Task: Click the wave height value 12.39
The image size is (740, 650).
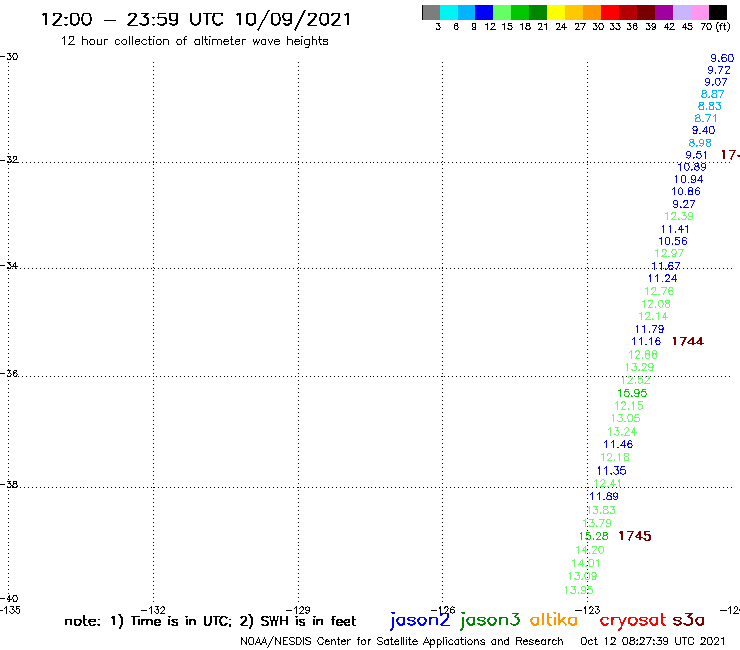Action: pyautogui.click(x=679, y=216)
